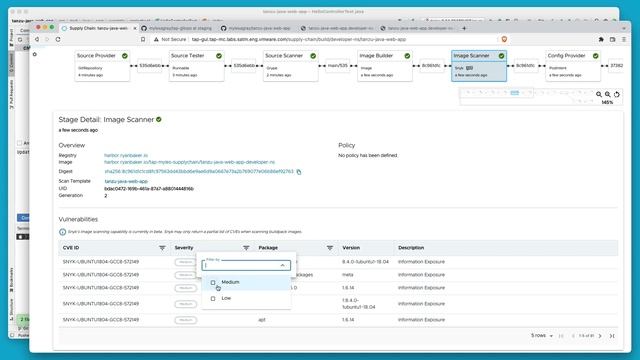Open the browser extensions puzzle icon
Image resolution: width=640 pixels, height=360 pixels.
(601, 39)
